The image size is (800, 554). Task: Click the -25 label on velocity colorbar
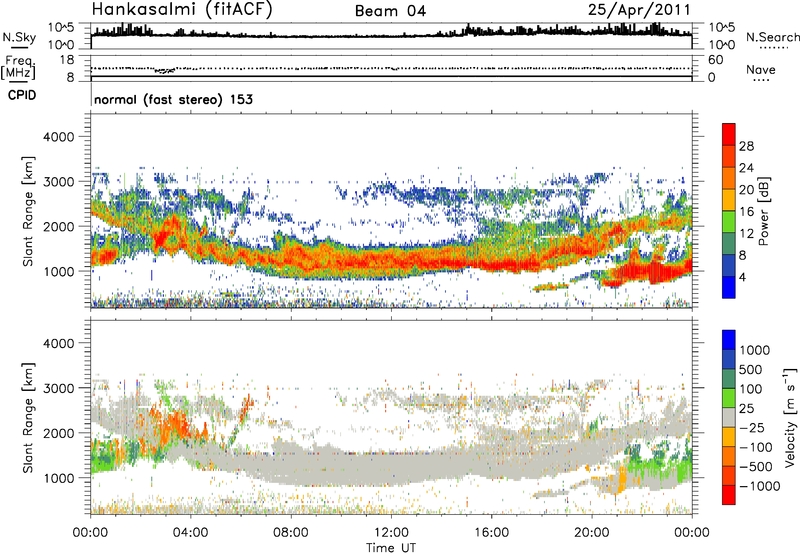point(753,427)
